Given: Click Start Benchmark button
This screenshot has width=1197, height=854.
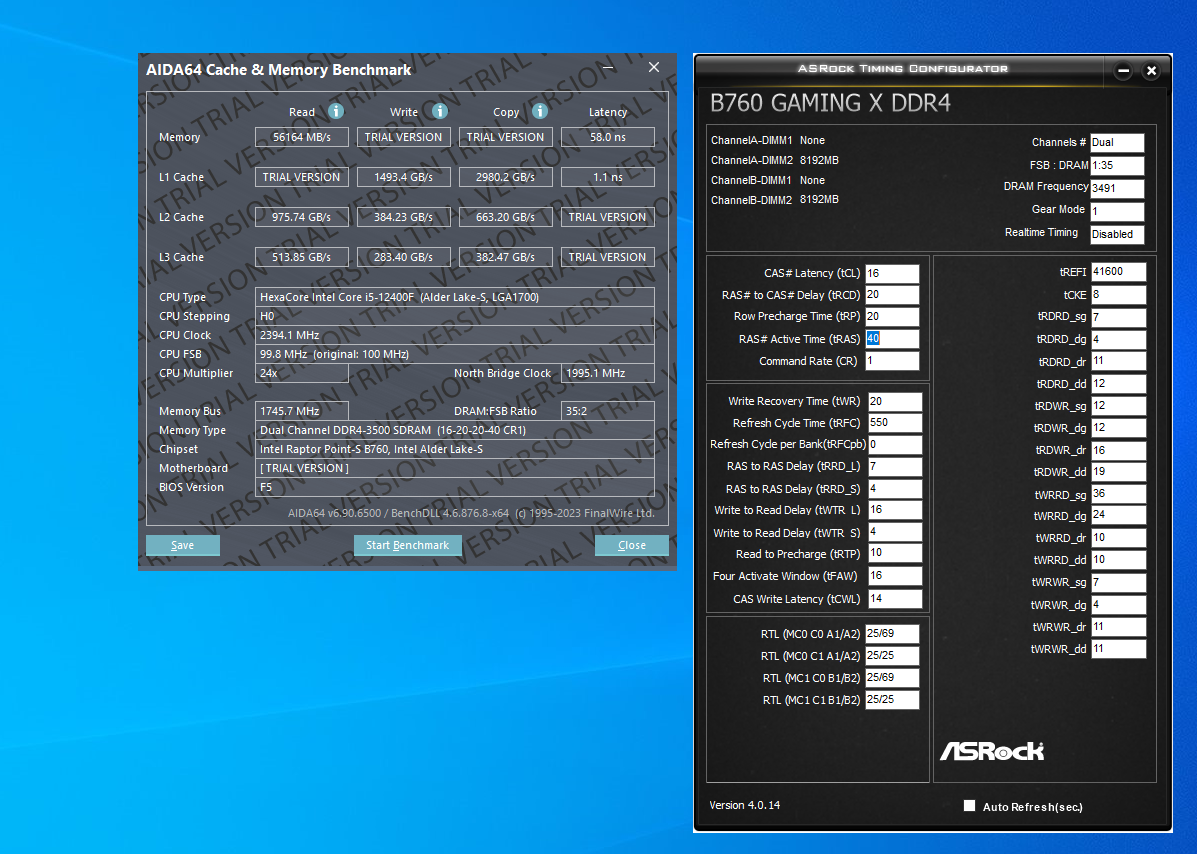Looking at the screenshot, I should tap(408, 545).
